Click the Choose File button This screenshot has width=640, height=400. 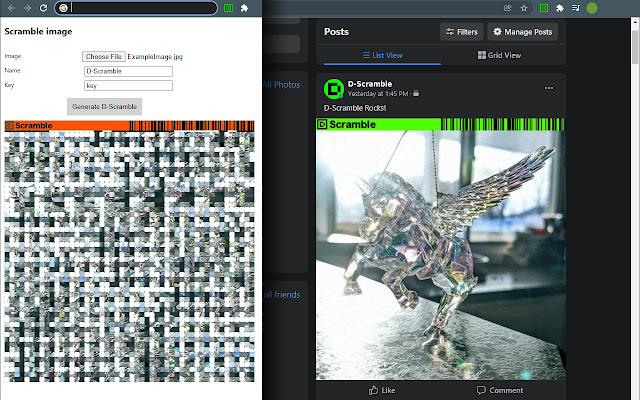(x=104, y=56)
